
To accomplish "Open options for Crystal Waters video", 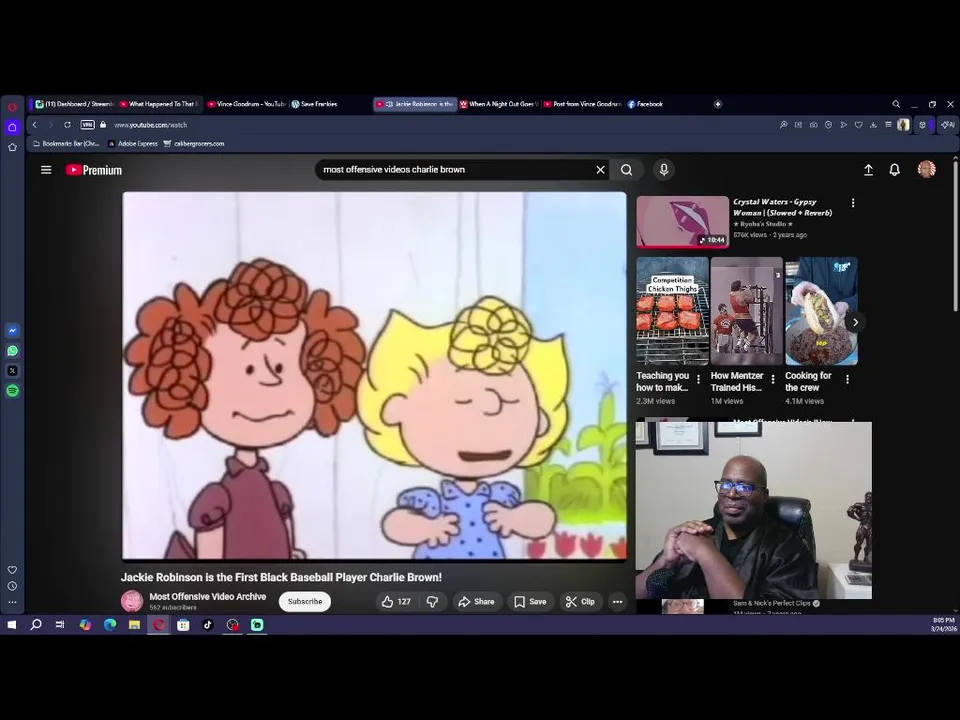I will [x=853, y=203].
